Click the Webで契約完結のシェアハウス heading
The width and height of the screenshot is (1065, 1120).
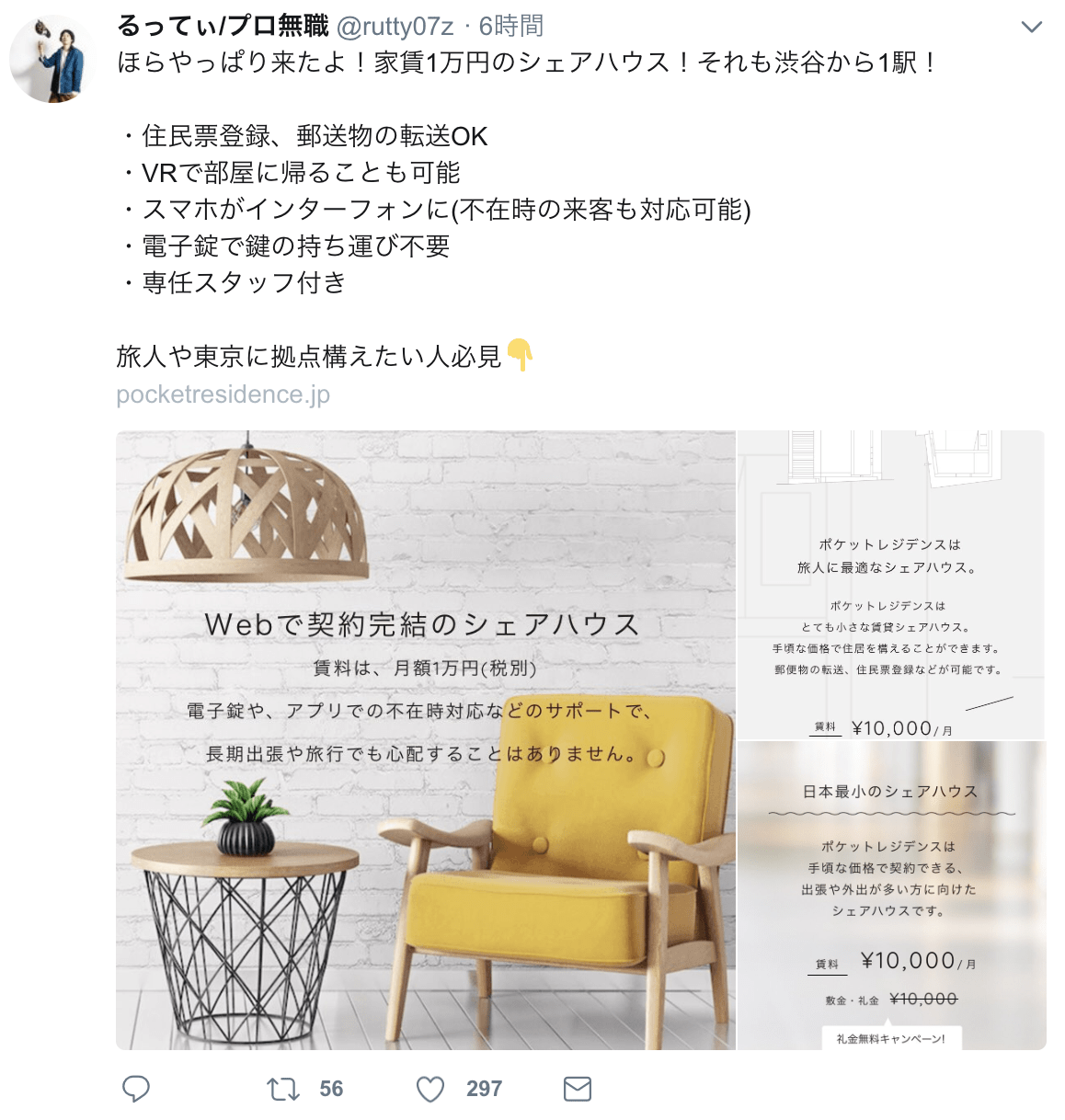point(422,624)
